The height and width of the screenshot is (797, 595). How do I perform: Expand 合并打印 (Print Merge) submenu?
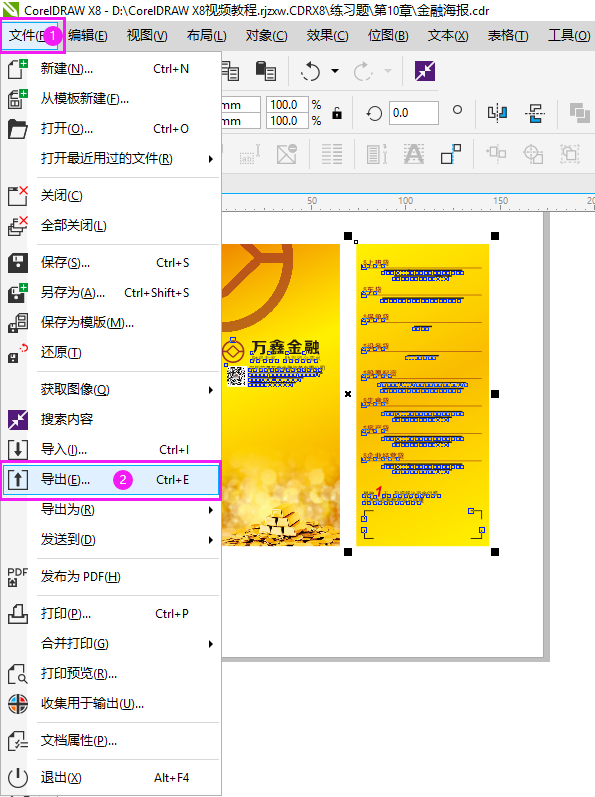(x=111, y=644)
